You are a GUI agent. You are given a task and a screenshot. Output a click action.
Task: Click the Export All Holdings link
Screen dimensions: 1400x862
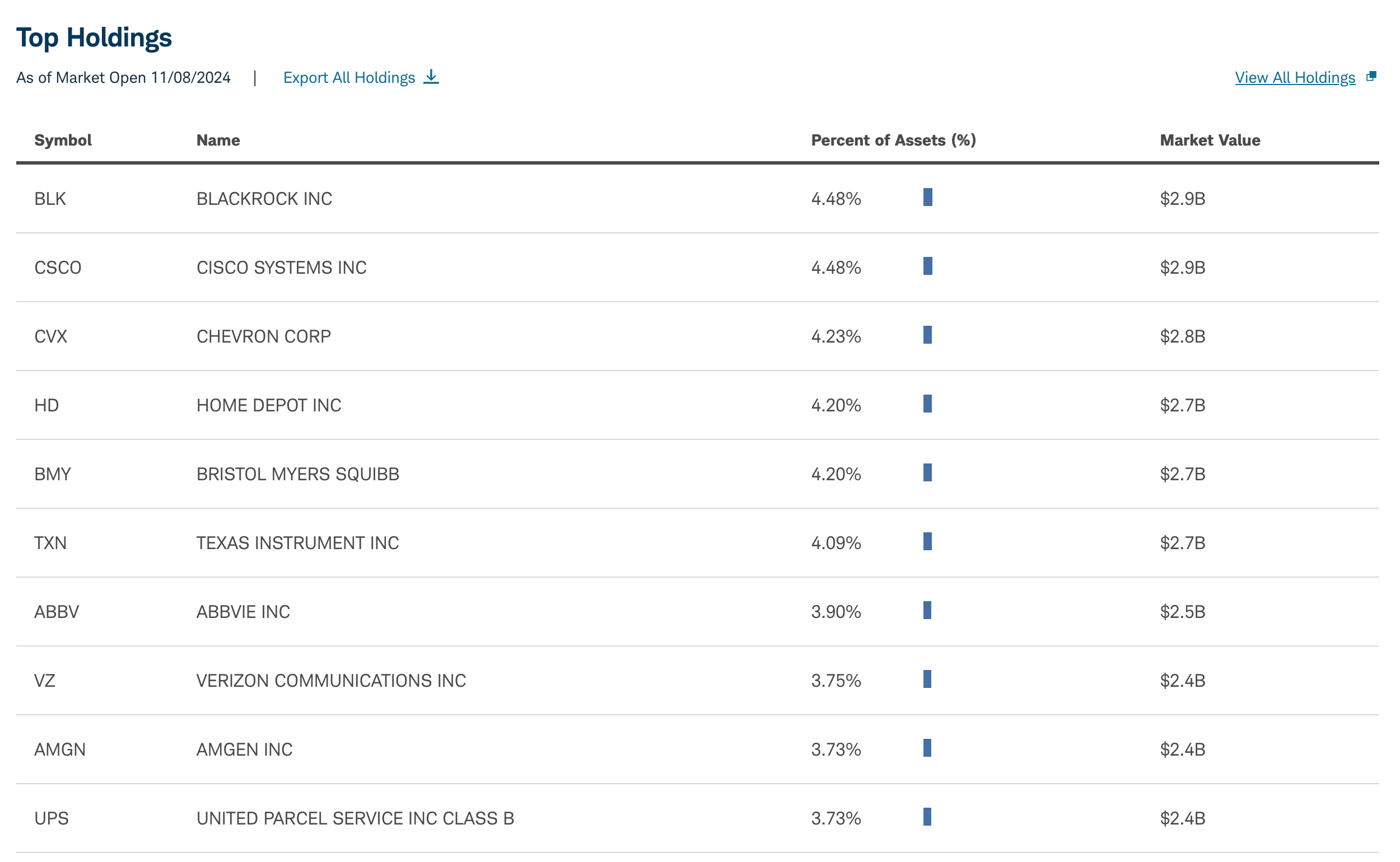coord(349,78)
